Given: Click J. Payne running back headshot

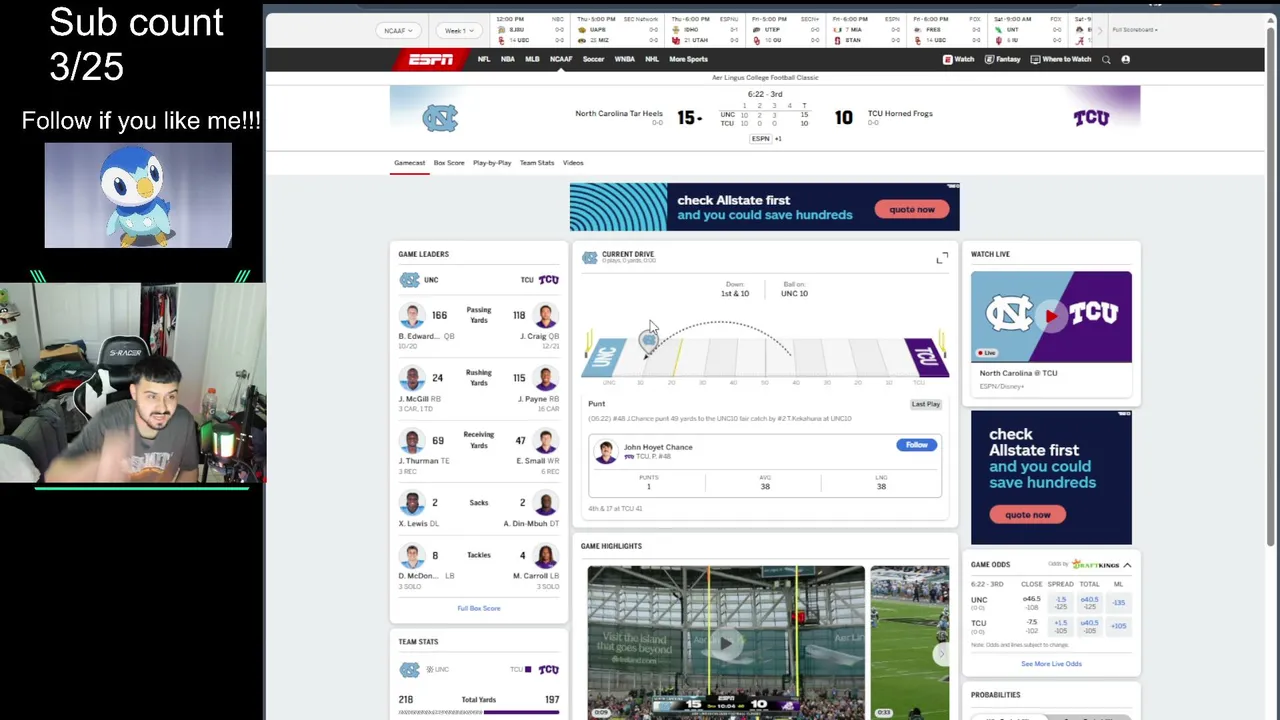Looking at the screenshot, I should [545, 379].
